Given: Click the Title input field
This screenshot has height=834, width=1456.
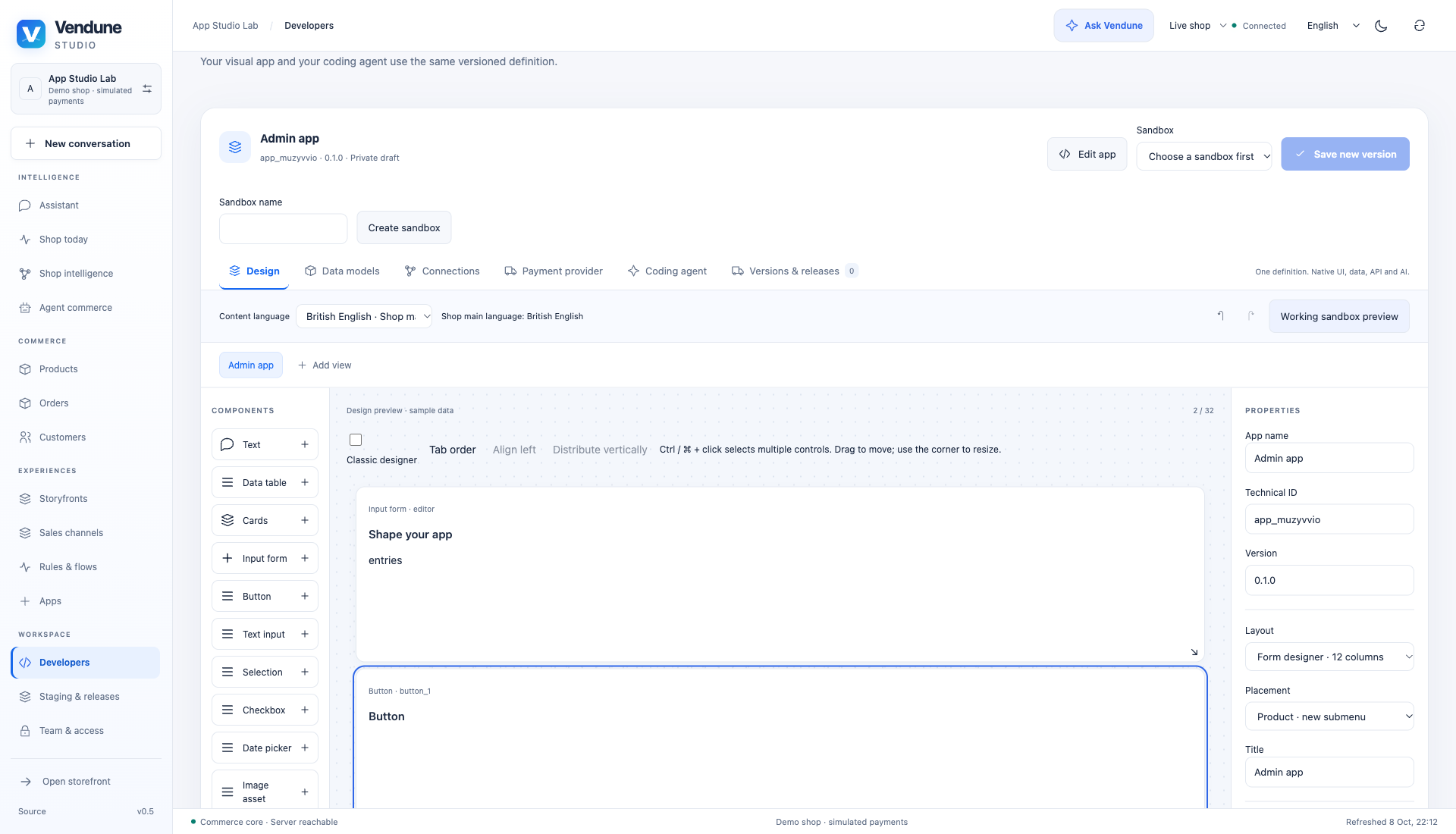Looking at the screenshot, I should pyautogui.click(x=1329, y=772).
